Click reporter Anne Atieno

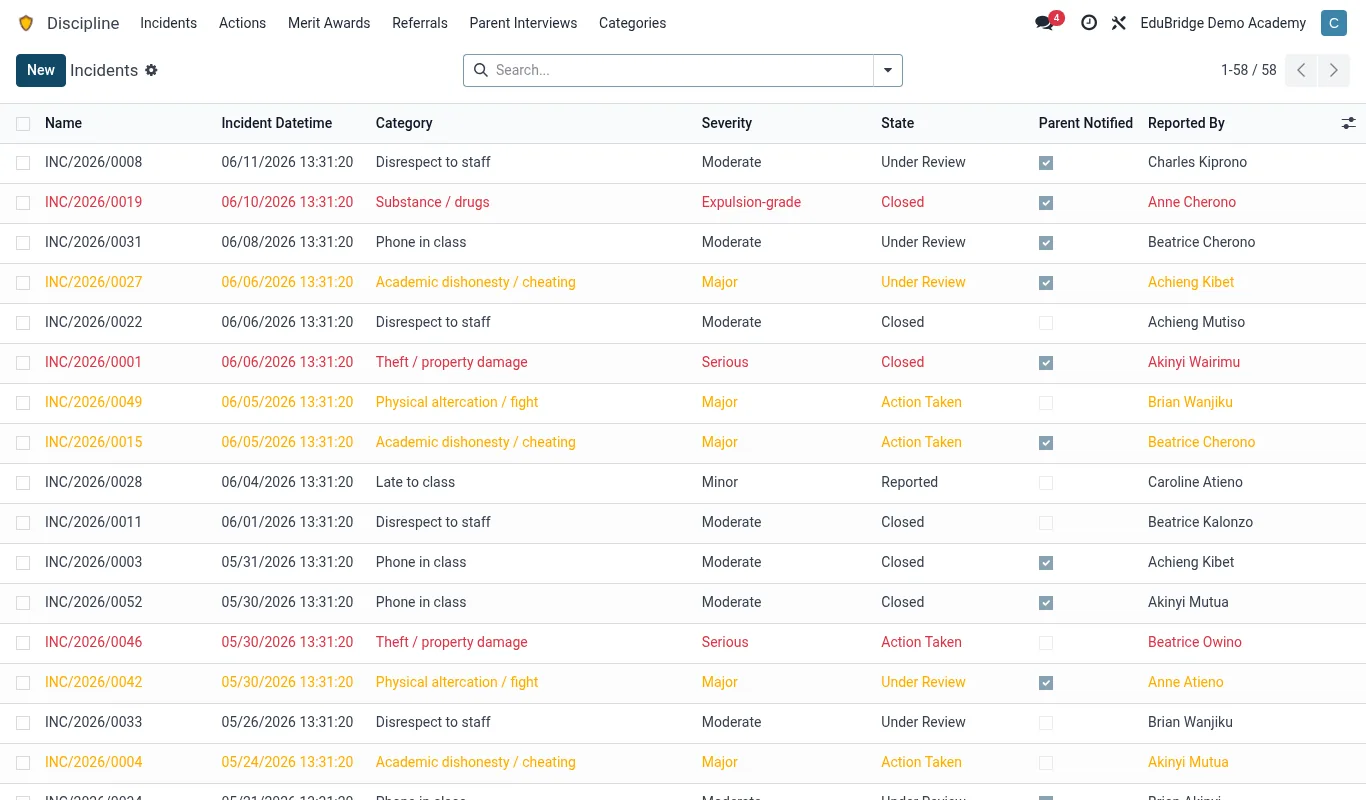tap(1186, 682)
